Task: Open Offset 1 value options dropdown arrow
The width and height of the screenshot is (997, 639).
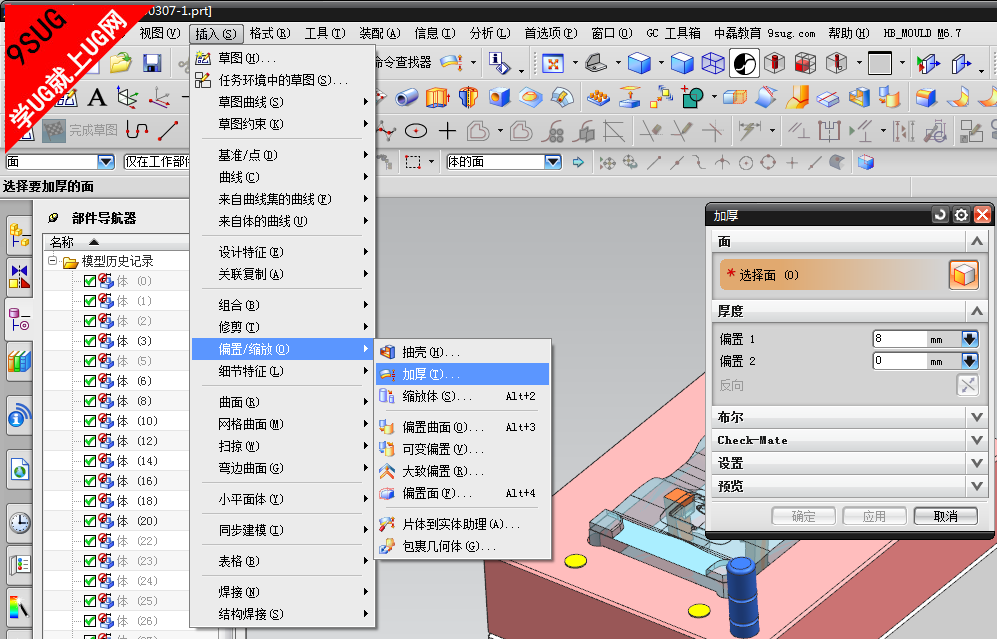Action: click(x=970, y=339)
